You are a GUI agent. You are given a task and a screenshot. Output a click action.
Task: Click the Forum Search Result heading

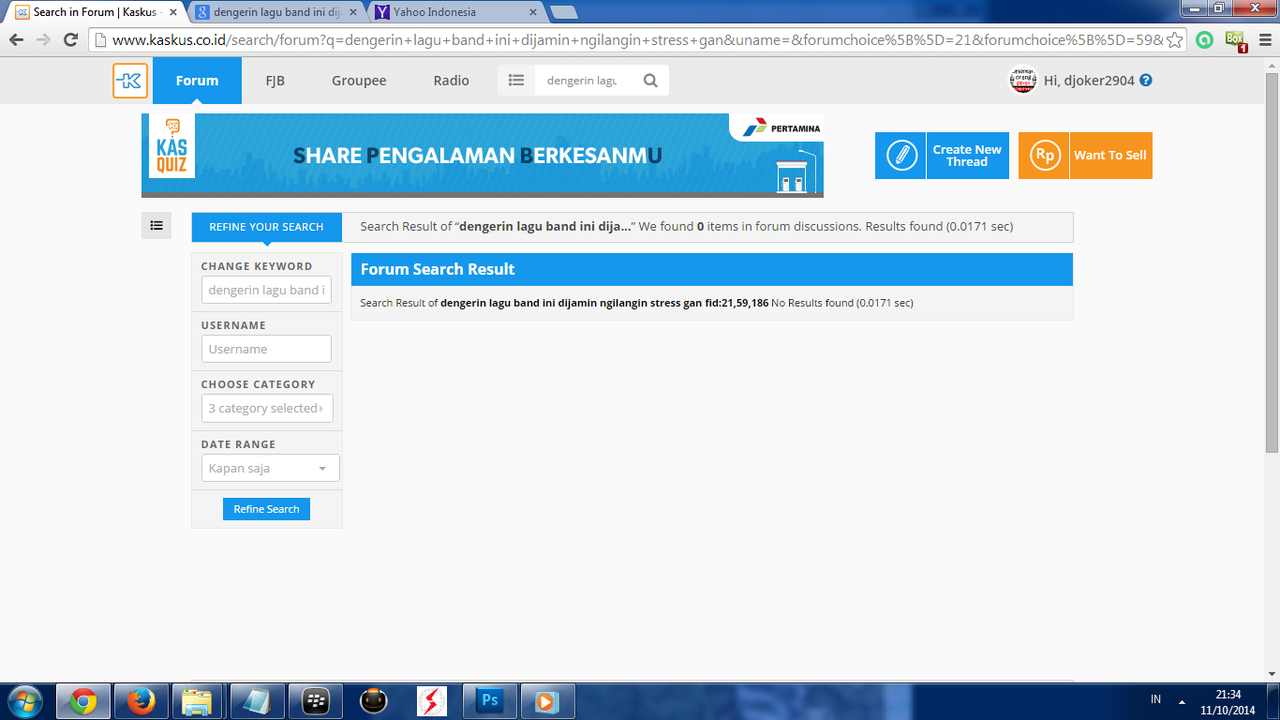[438, 269]
